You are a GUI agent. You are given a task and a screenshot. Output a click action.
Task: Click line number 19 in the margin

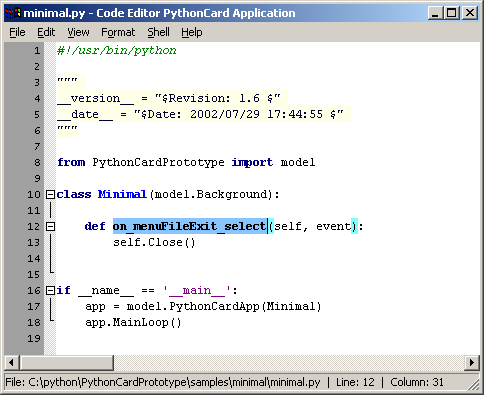(34, 338)
